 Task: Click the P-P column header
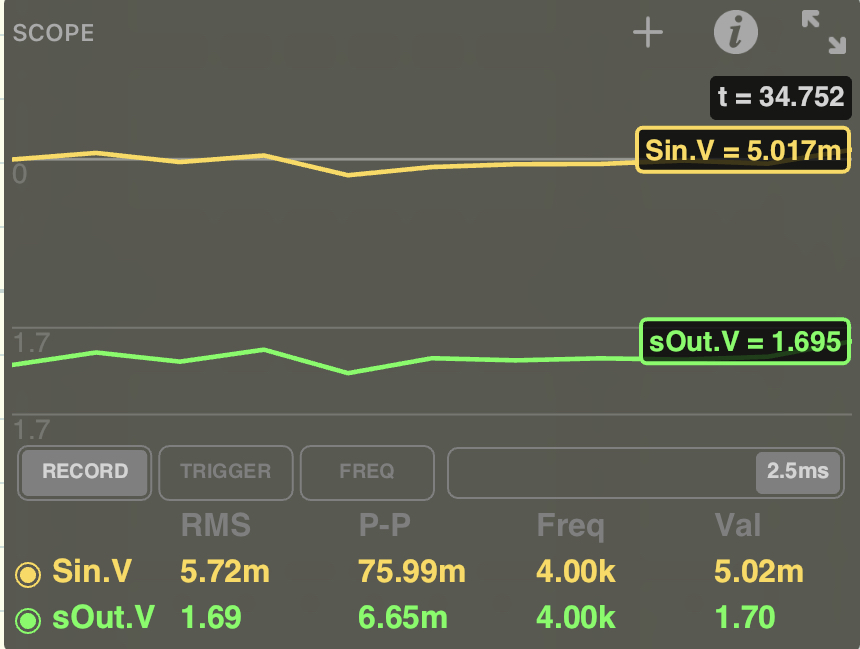pos(385,526)
